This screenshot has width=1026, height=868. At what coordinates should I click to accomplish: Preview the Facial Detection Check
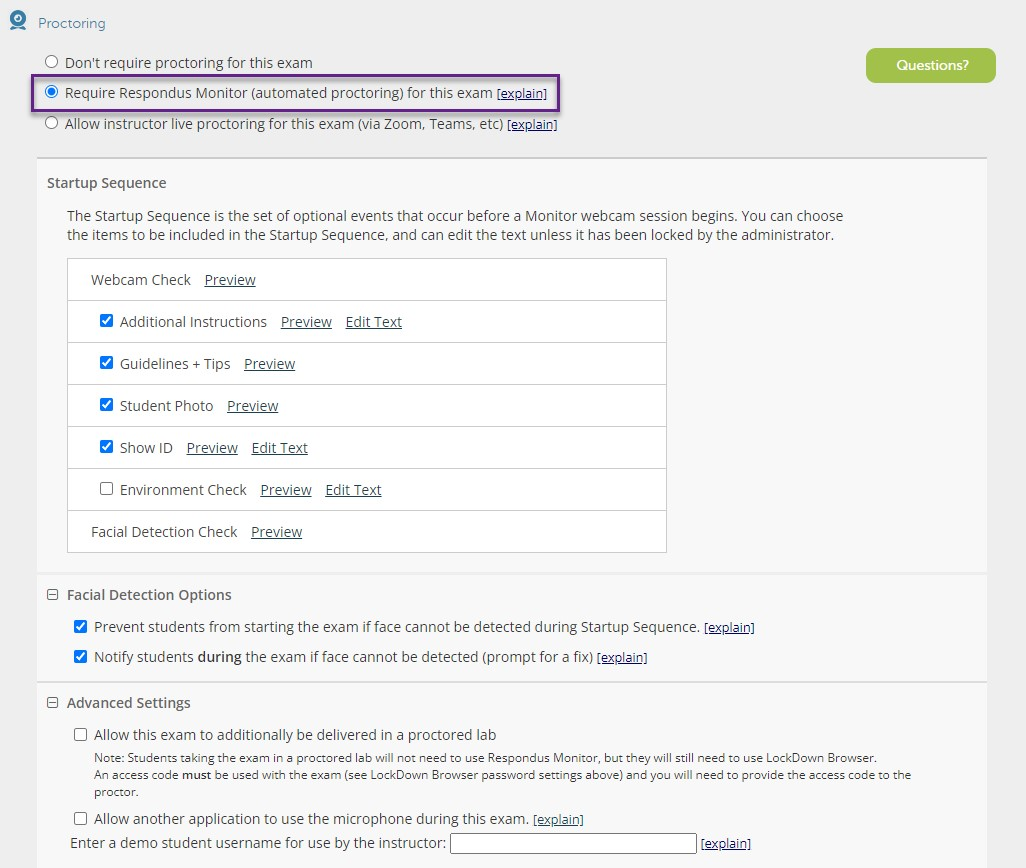point(276,531)
